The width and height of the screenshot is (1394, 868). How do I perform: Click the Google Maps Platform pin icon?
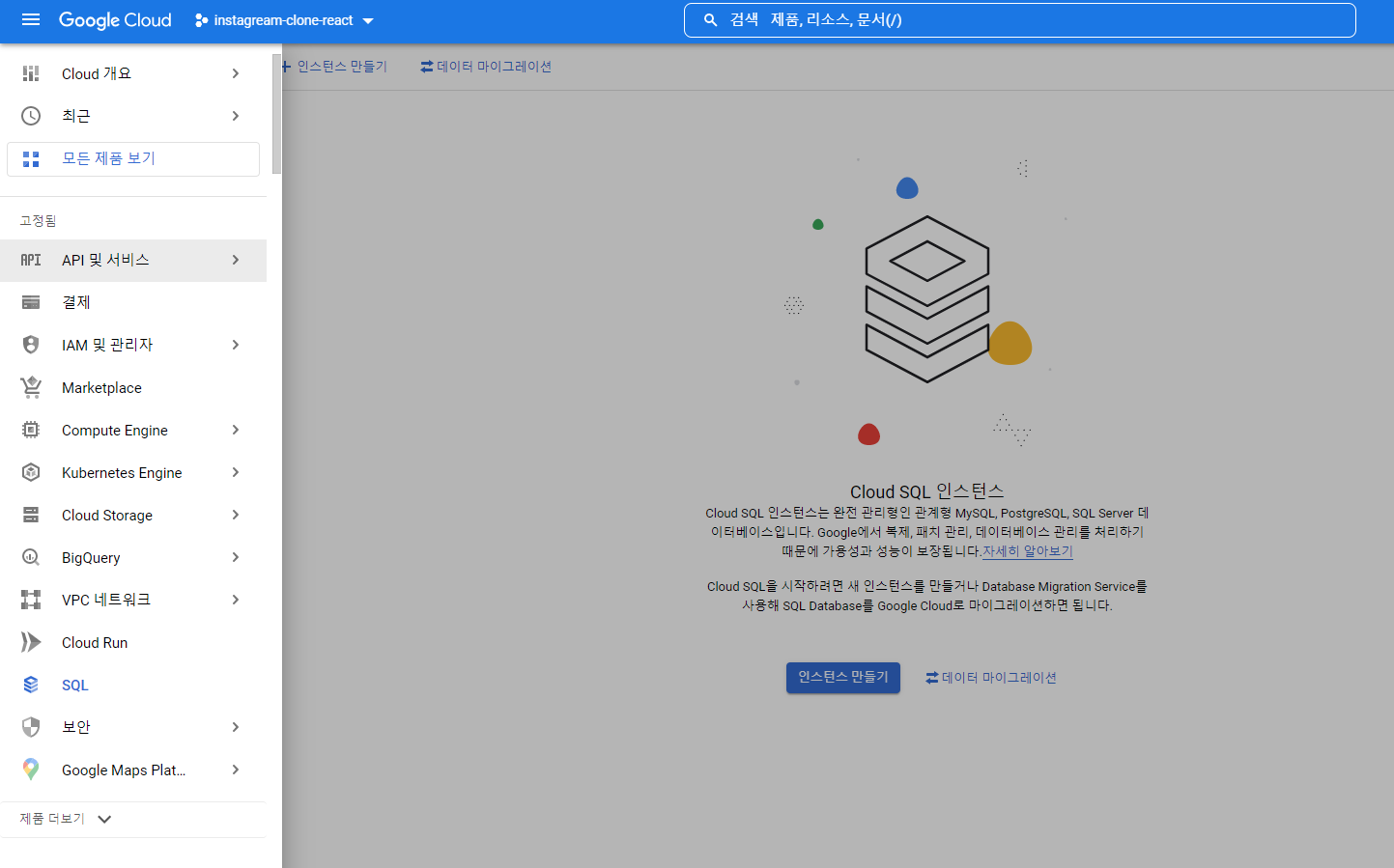tap(31, 770)
